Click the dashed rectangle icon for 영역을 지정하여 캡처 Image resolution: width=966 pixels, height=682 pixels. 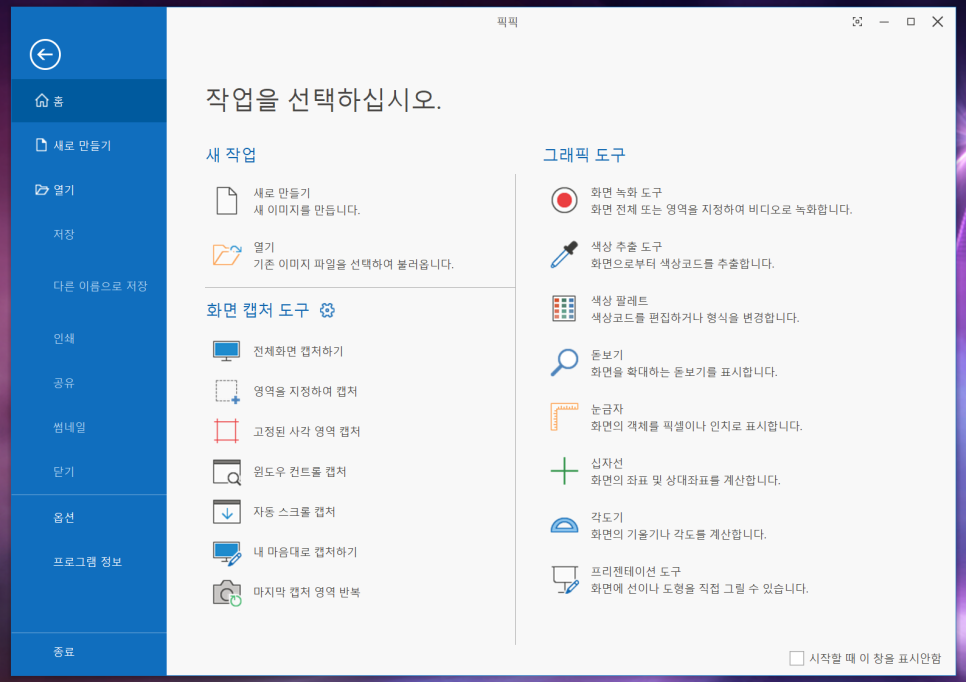(227, 391)
